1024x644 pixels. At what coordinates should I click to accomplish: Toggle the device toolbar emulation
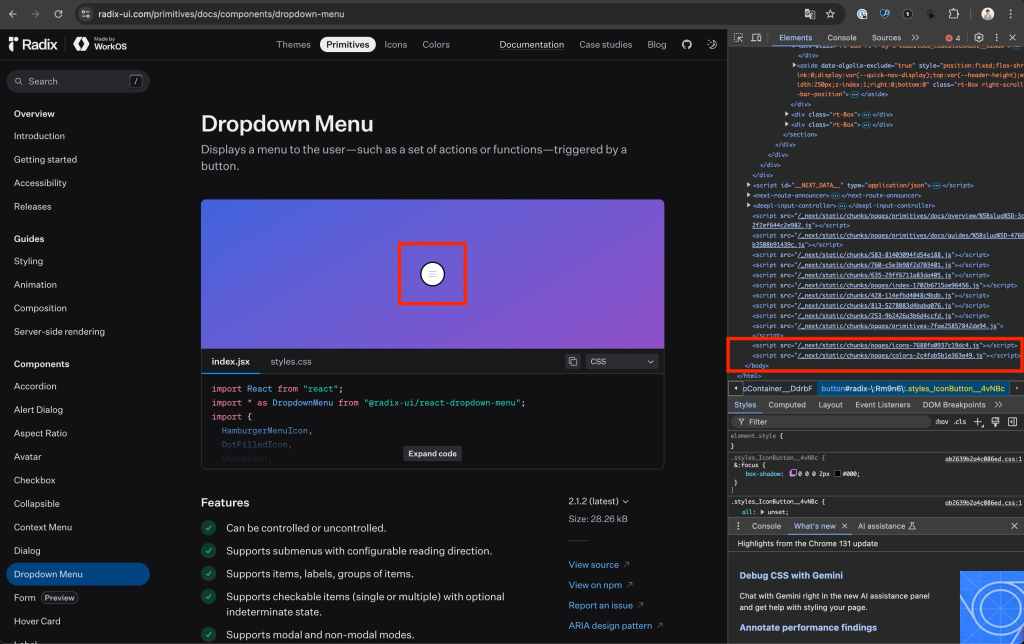pyautogui.click(x=756, y=38)
